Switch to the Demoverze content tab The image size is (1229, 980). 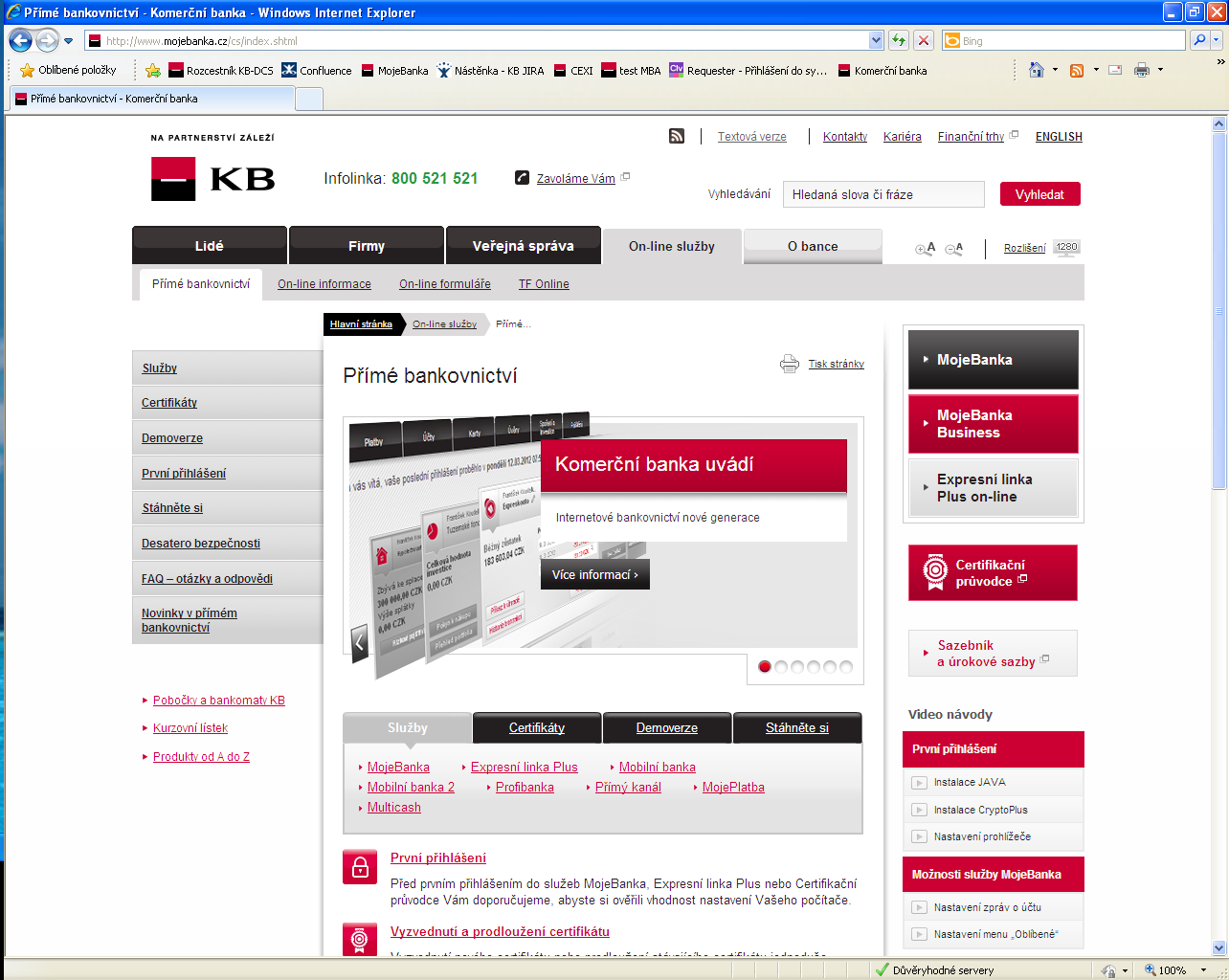[667, 727]
